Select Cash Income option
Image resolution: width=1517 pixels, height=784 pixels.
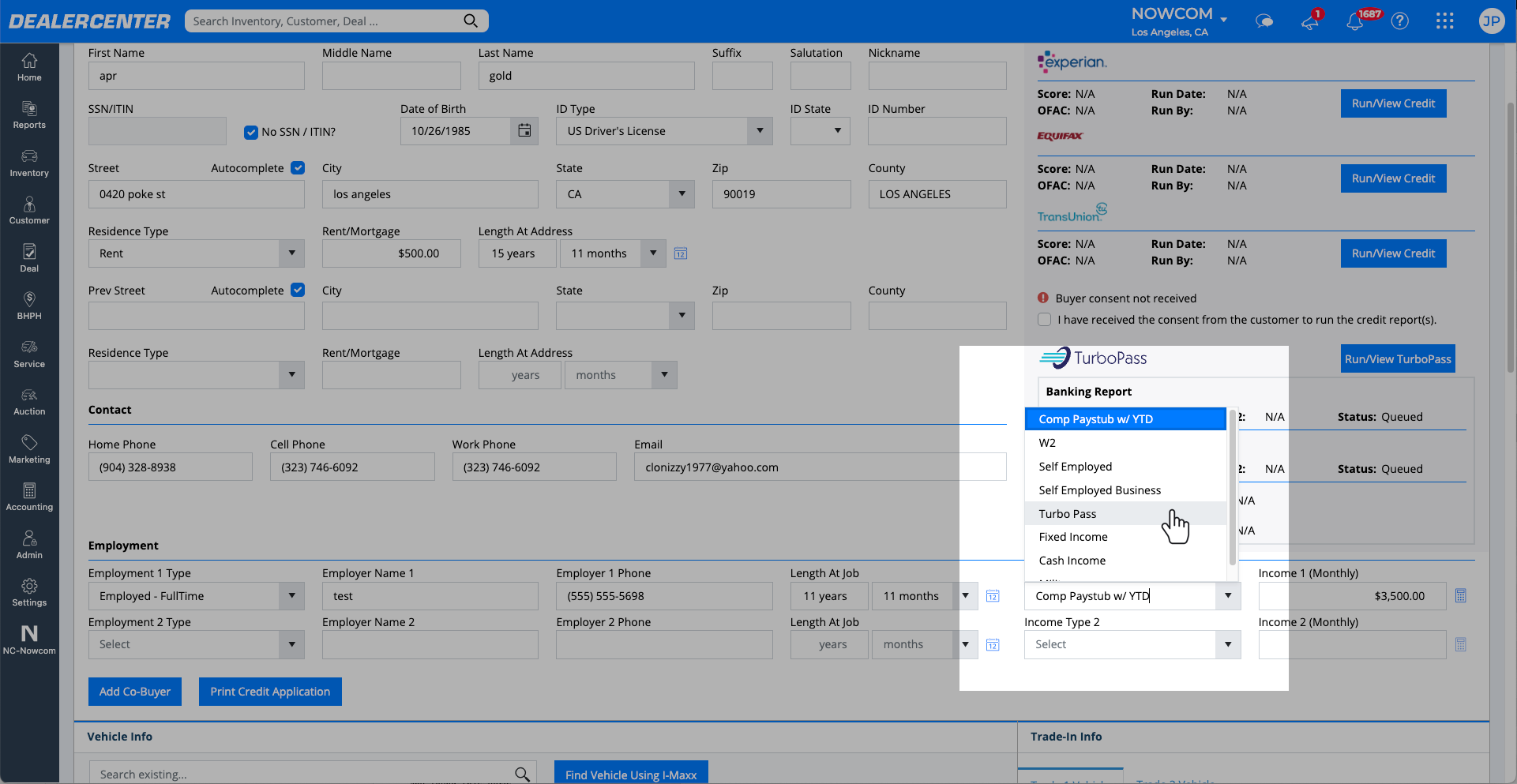tap(1125, 561)
